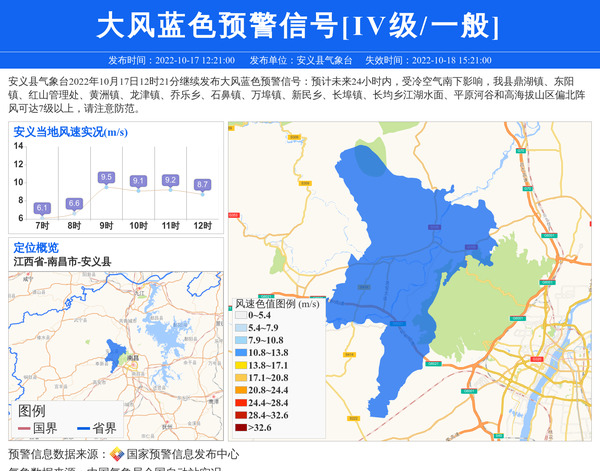Select the 10.8~13.8 blue legend swatch
Image resolution: width=600 pixels, height=471 pixels.
240,353
